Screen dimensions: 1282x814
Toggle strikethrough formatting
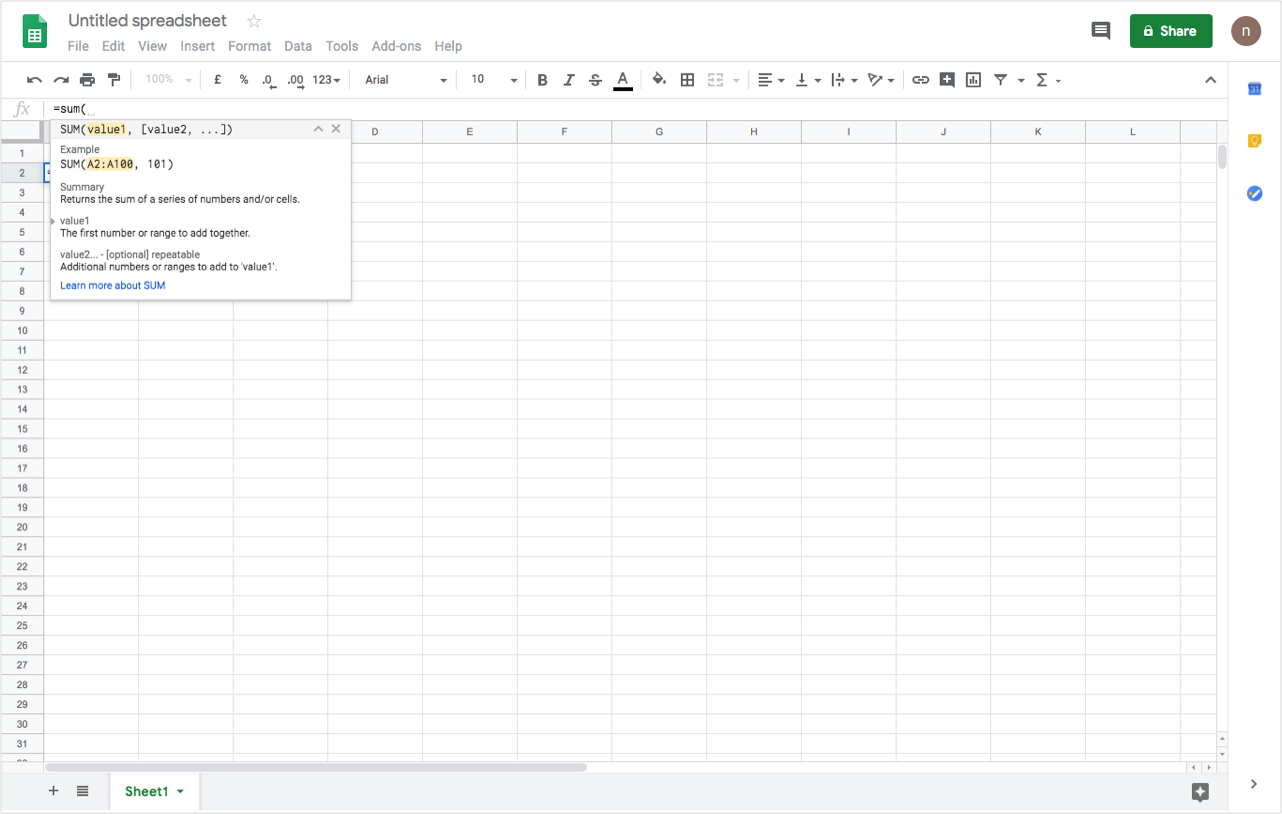tap(595, 80)
